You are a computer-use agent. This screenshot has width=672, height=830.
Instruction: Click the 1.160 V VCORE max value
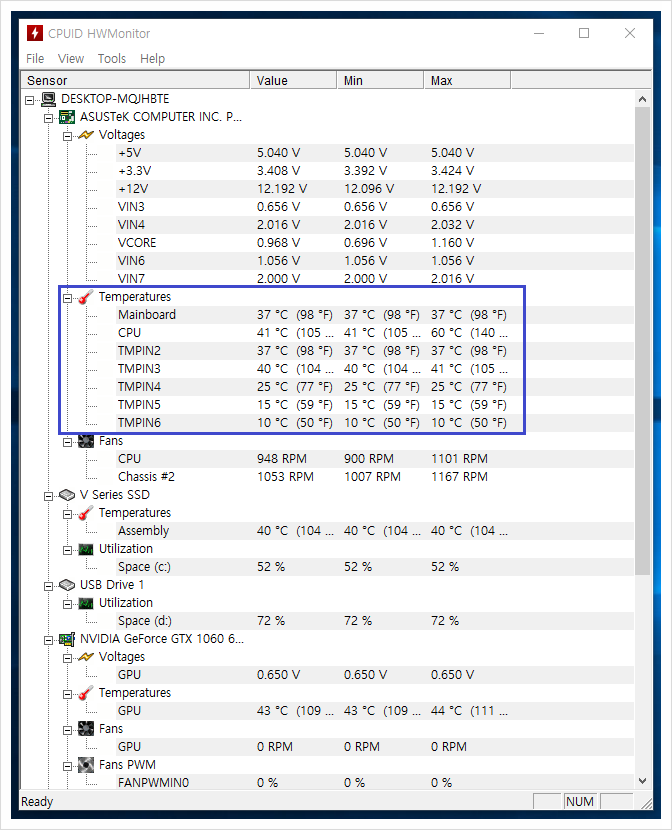[x=452, y=243]
